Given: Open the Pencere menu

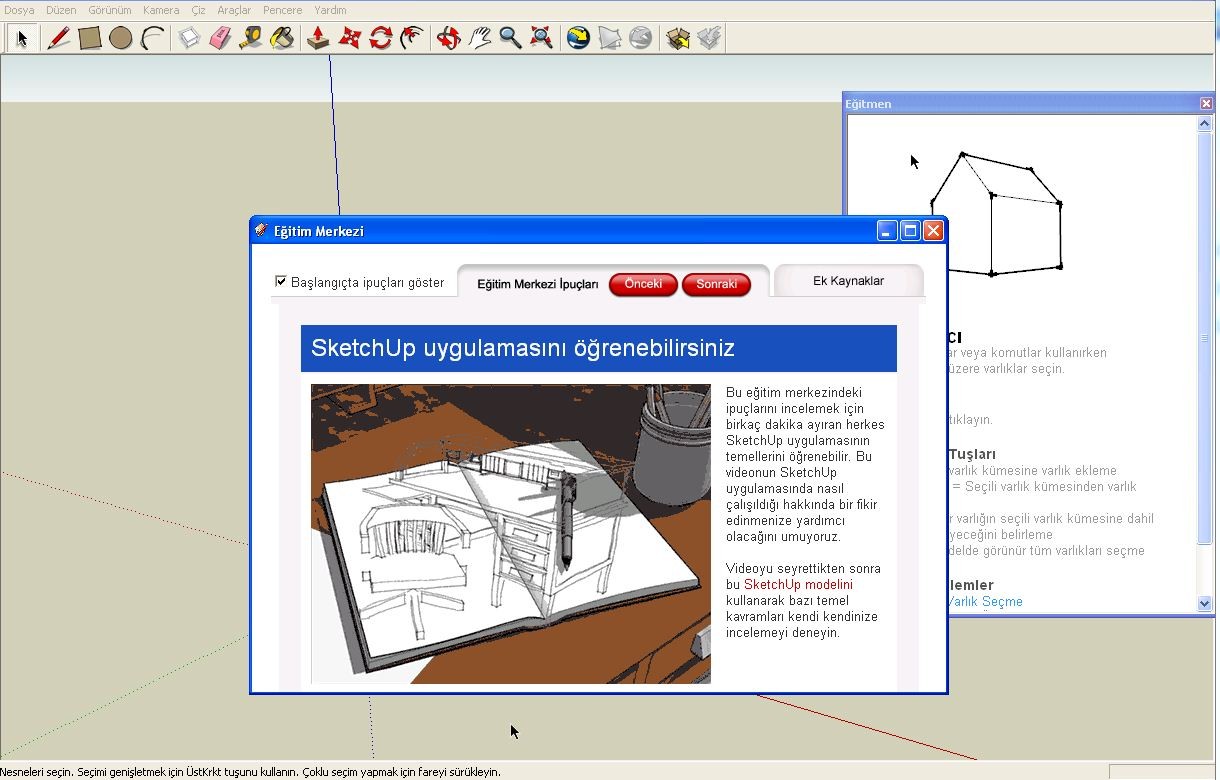Looking at the screenshot, I should [x=283, y=10].
